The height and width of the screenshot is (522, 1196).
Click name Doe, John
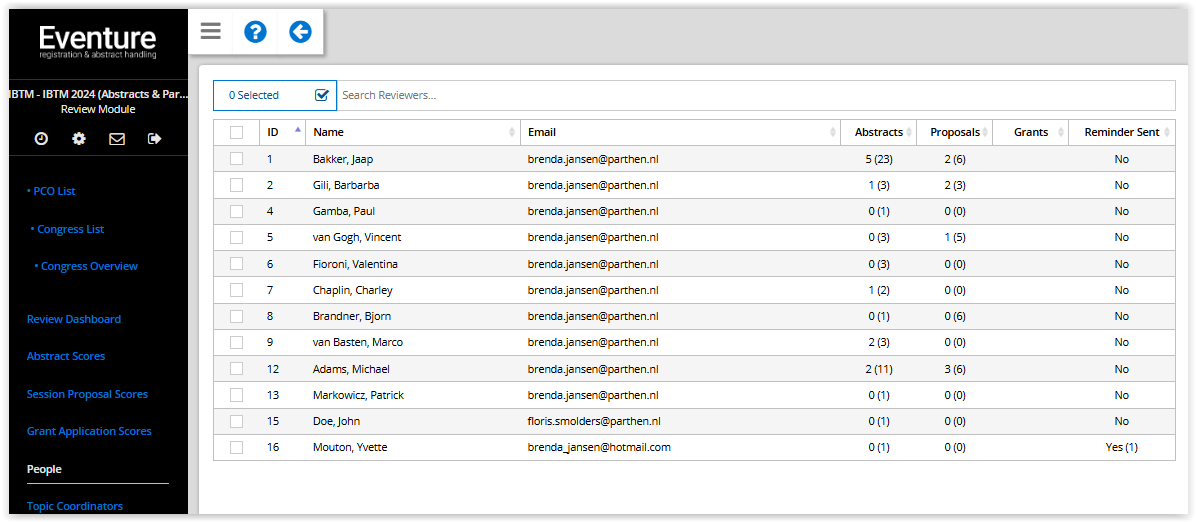point(336,421)
